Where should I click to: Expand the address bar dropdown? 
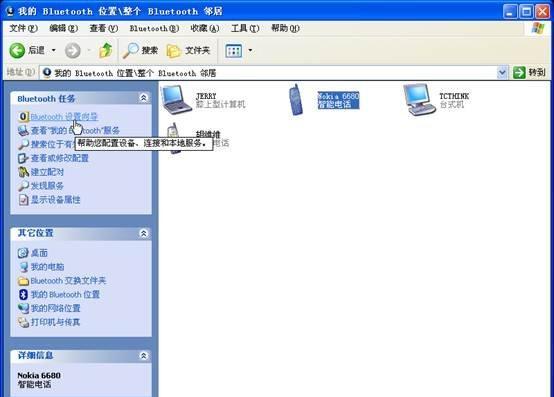[502, 73]
